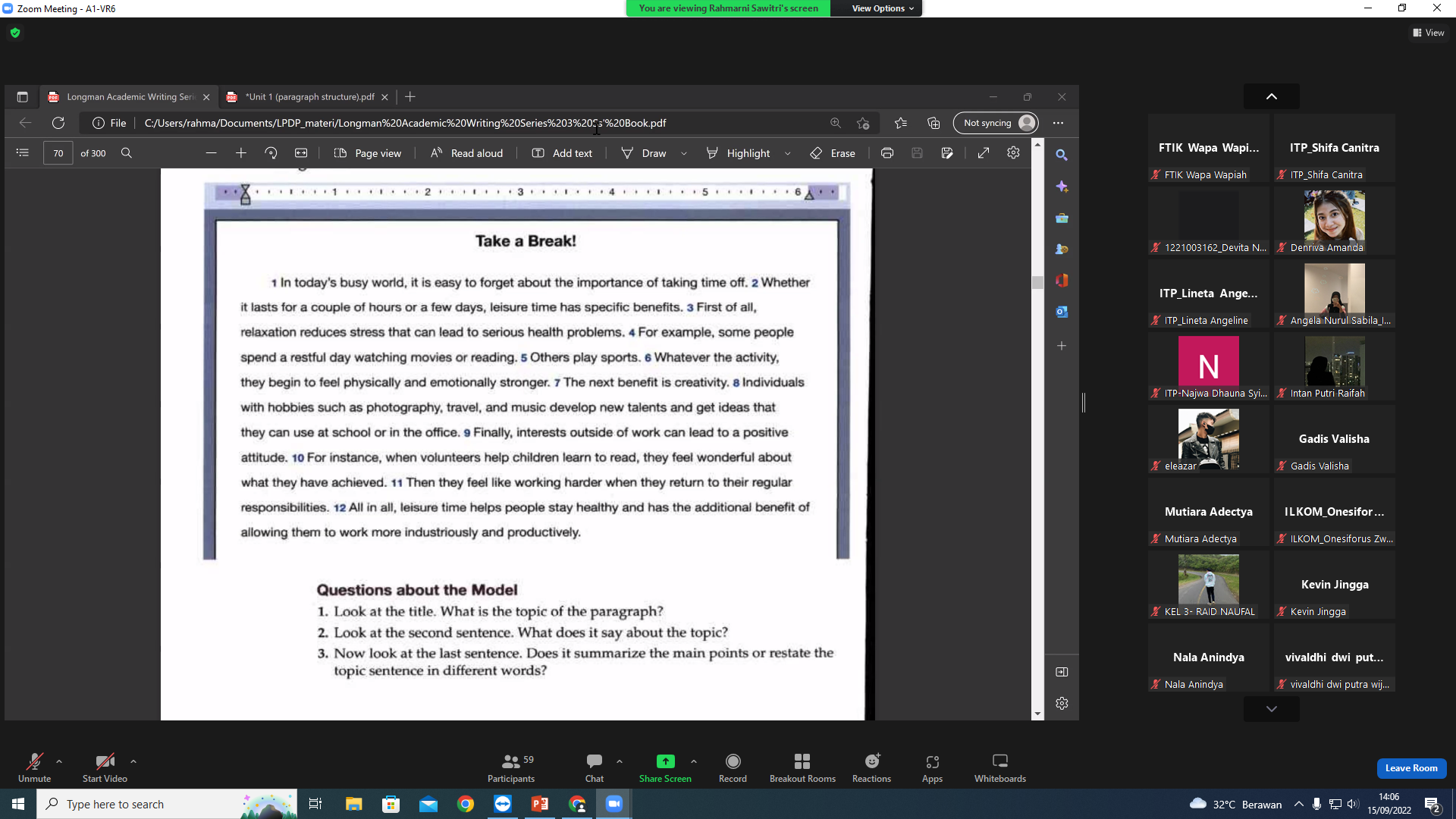Open the Participants list
This screenshot has height=819, width=1456.
(x=511, y=767)
